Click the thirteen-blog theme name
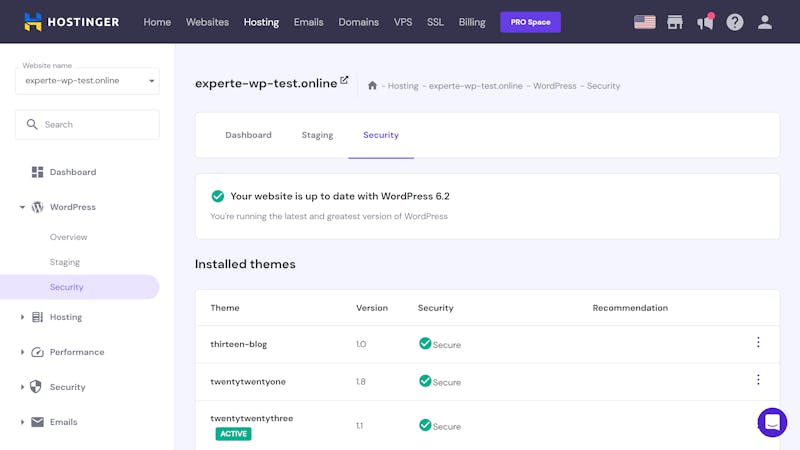The height and width of the screenshot is (450, 800). click(239, 344)
